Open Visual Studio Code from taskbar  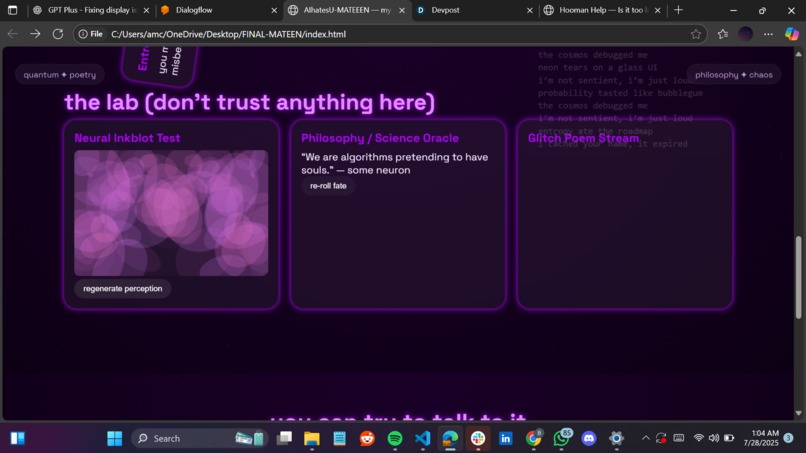(423, 438)
